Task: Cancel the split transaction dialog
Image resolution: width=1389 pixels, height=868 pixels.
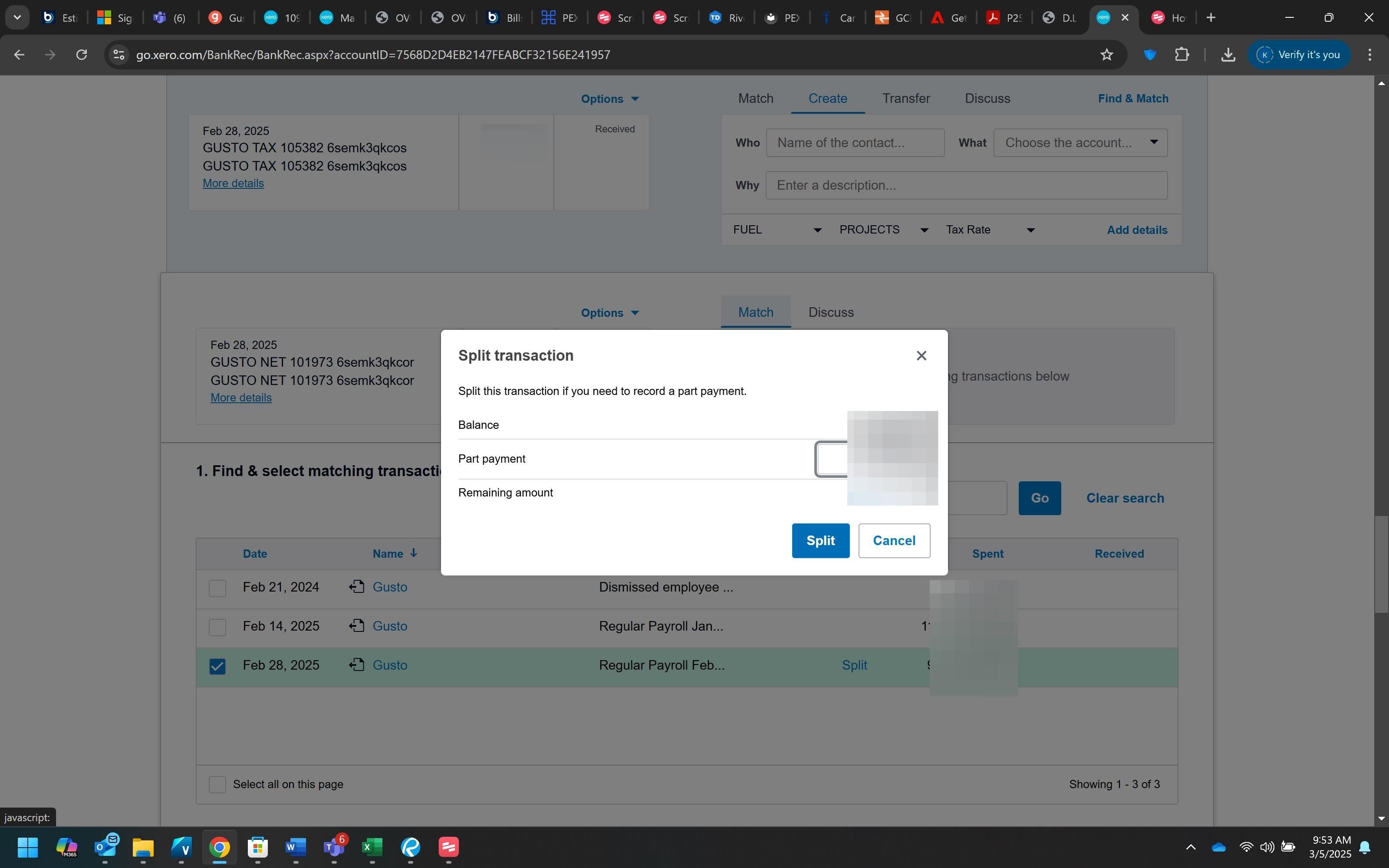Action: pos(894,540)
